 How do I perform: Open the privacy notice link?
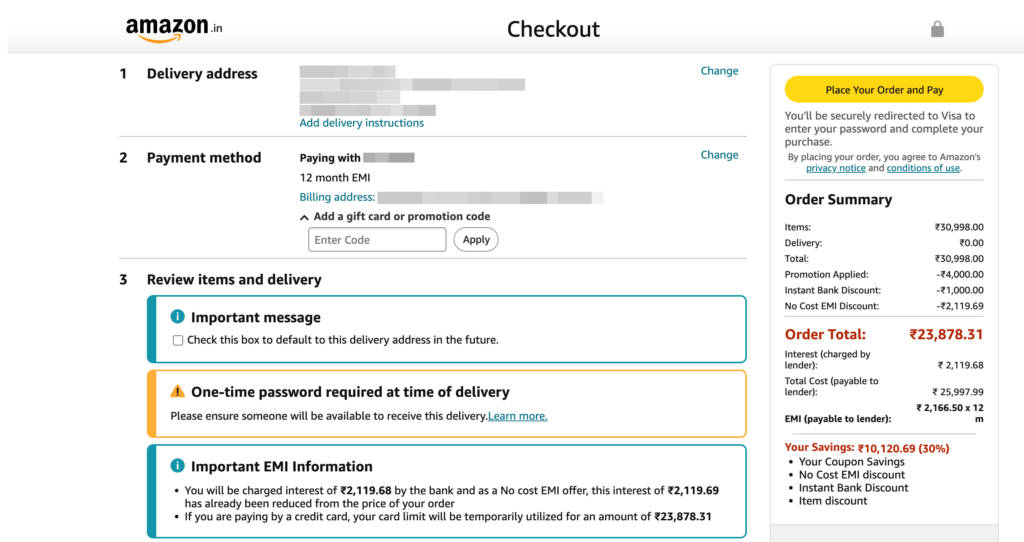pos(835,169)
